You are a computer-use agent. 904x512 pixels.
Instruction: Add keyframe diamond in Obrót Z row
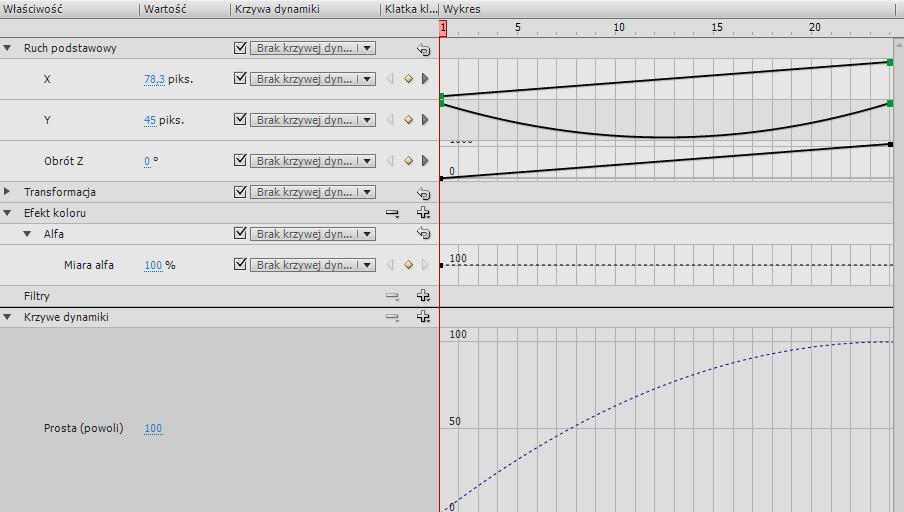tap(408, 161)
